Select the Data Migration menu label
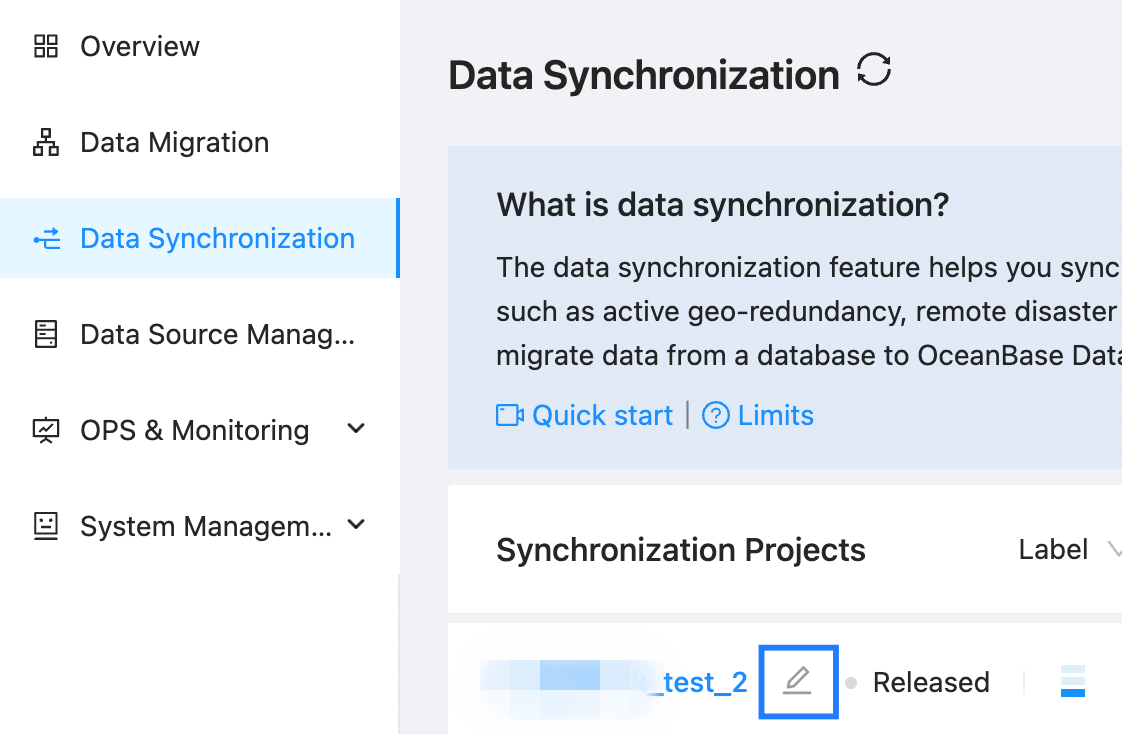The height and width of the screenshot is (734, 1122). pos(174,143)
